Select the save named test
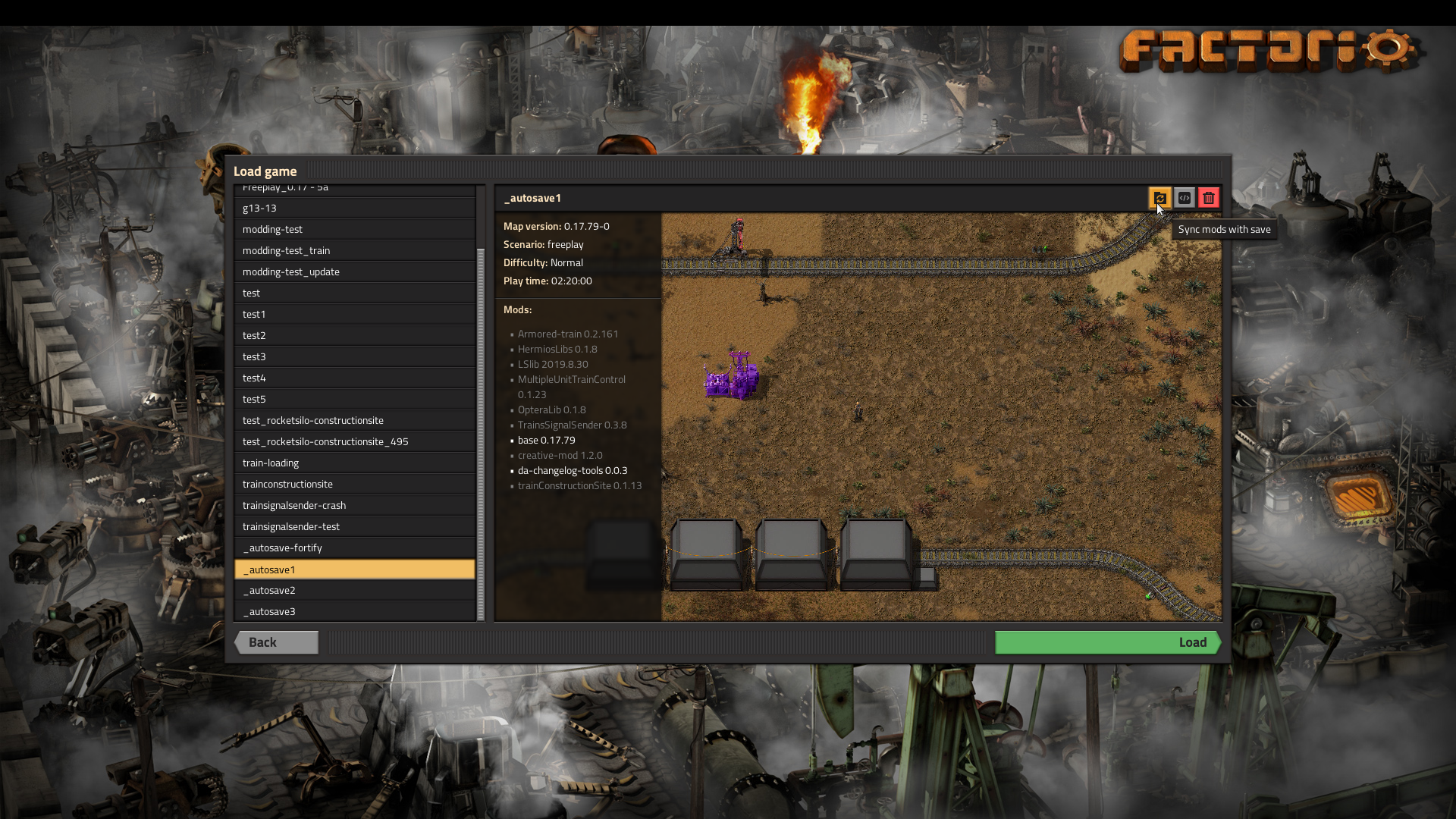 coord(355,293)
